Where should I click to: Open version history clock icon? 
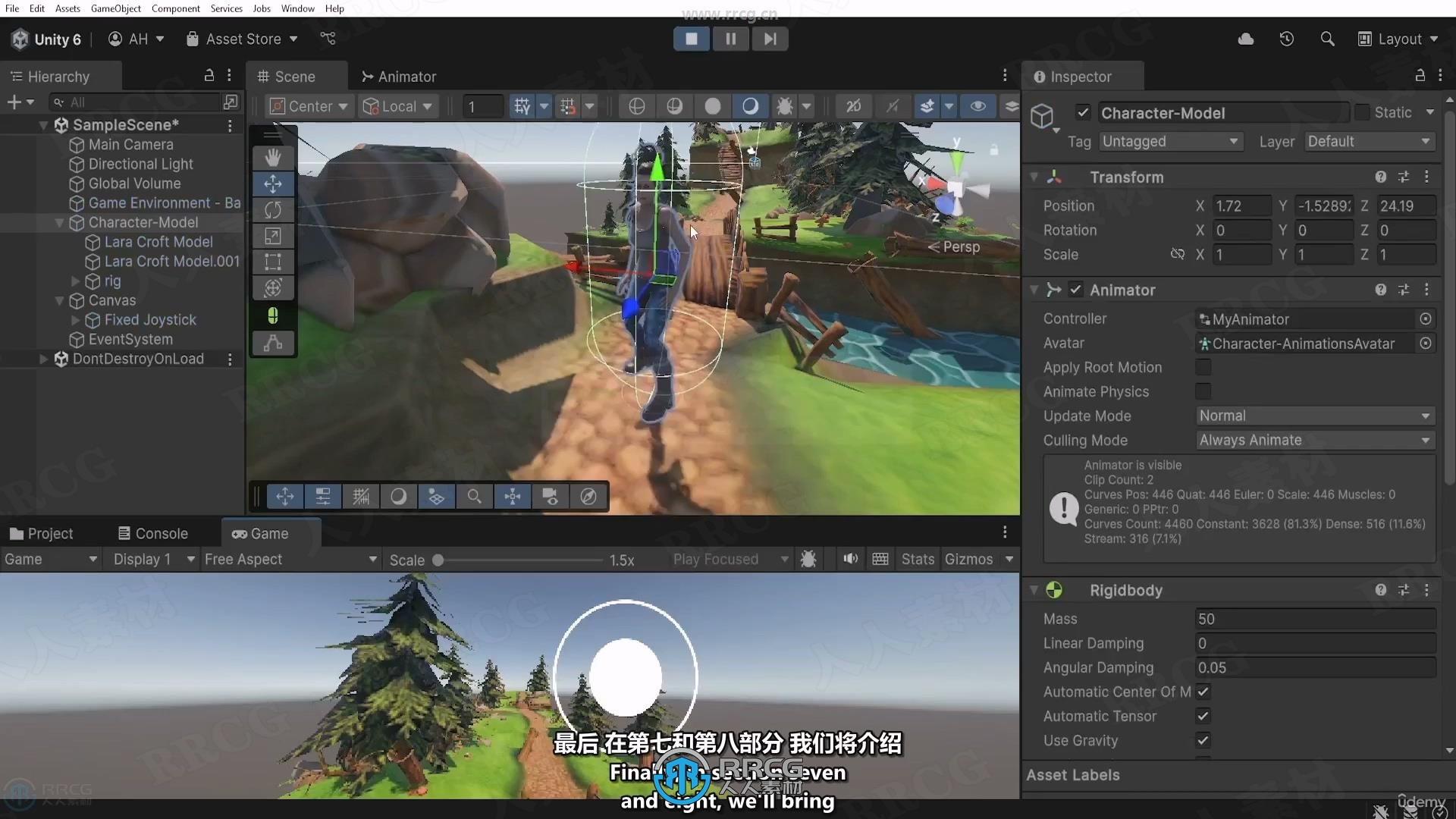pyautogui.click(x=1287, y=39)
